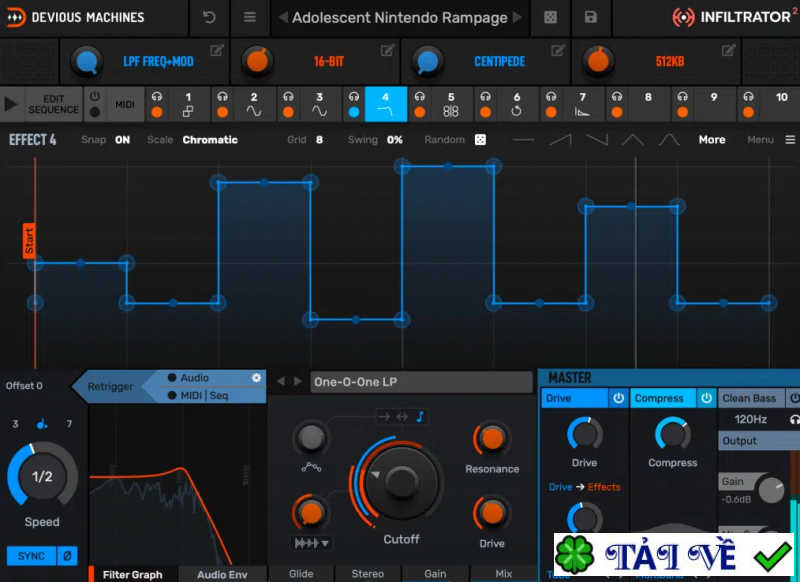Click the Random dice in Effect 4 bar
This screenshot has width=800, height=582.
480,140
